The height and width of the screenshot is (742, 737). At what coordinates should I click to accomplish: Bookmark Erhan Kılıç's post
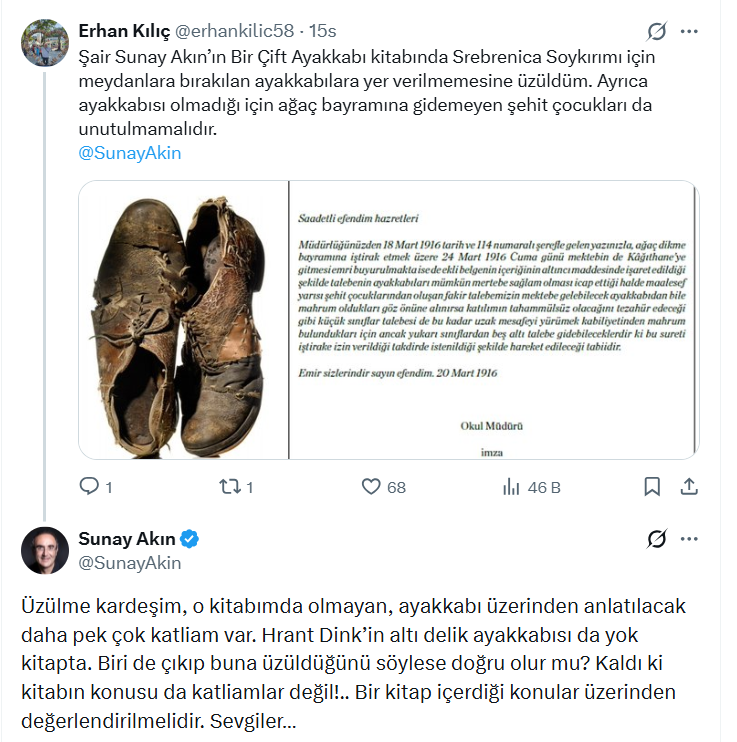[652, 487]
